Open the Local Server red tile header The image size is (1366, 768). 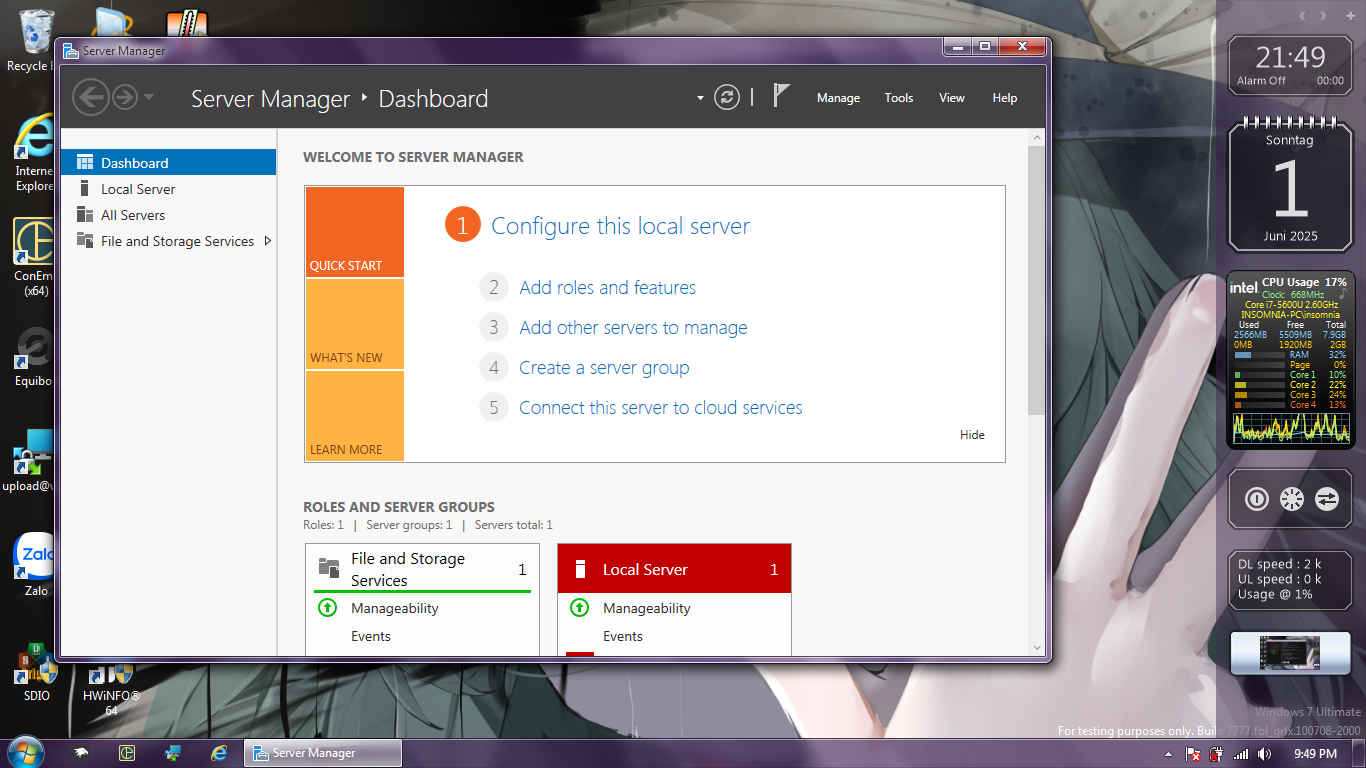coord(674,569)
